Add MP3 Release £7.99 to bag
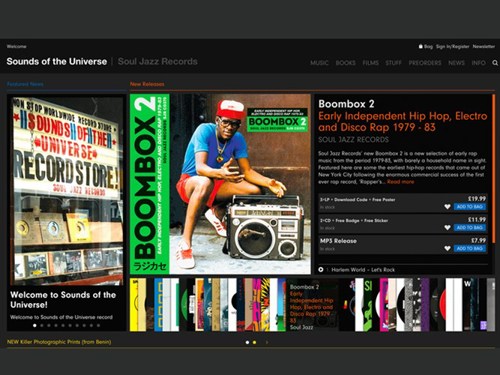The image size is (500, 375). pyautogui.click(x=470, y=249)
